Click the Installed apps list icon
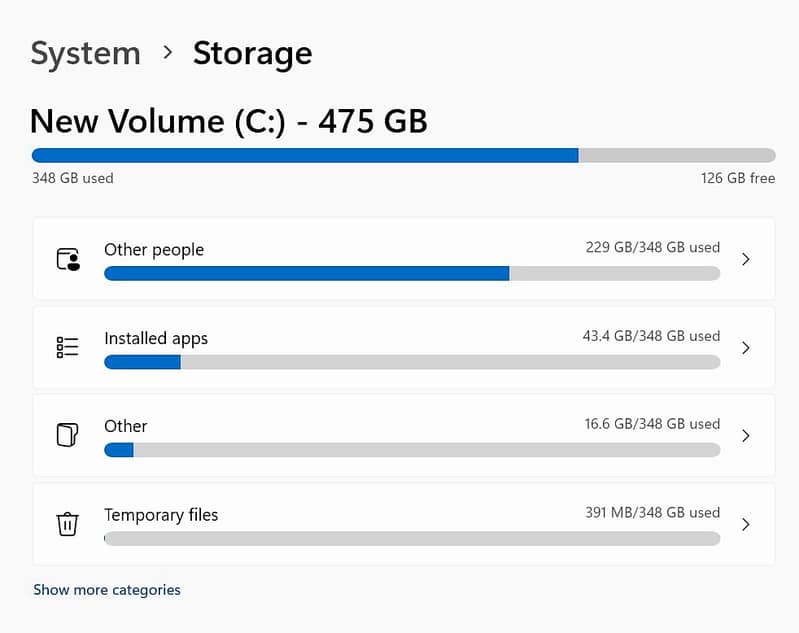The image size is (799, 633). point(67,347)
